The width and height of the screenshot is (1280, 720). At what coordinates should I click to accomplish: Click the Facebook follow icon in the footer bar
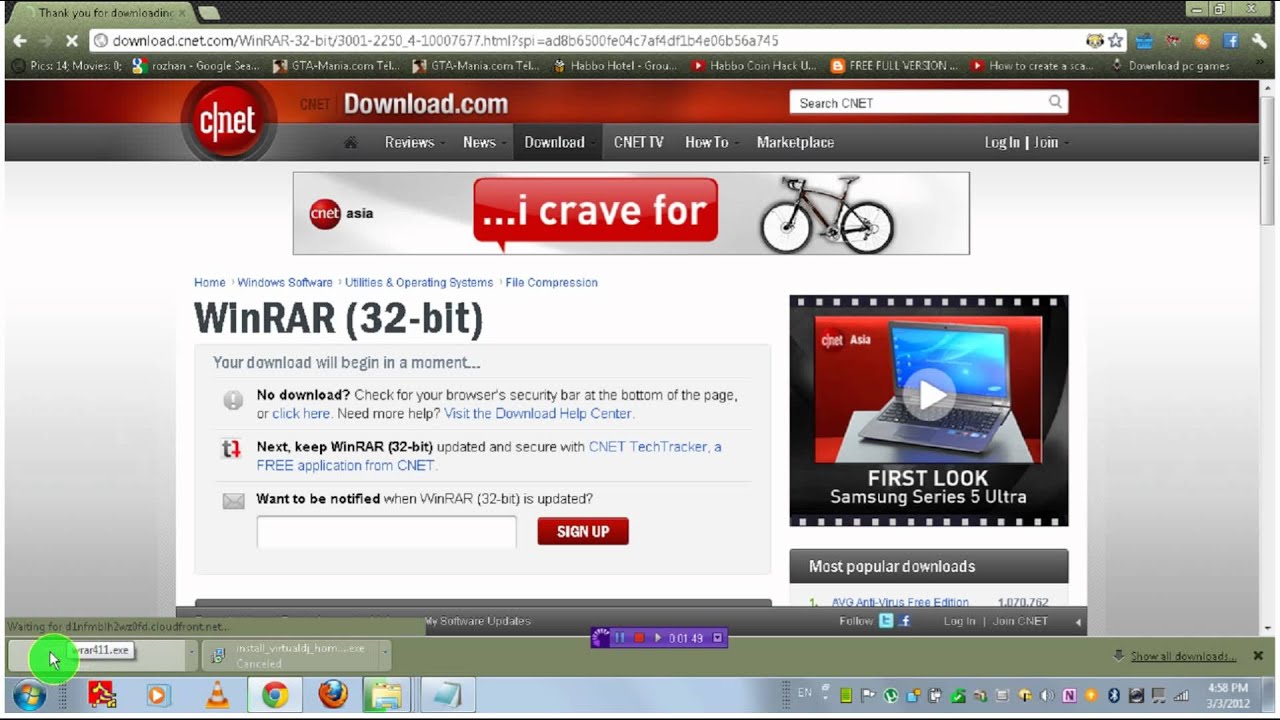904,621
